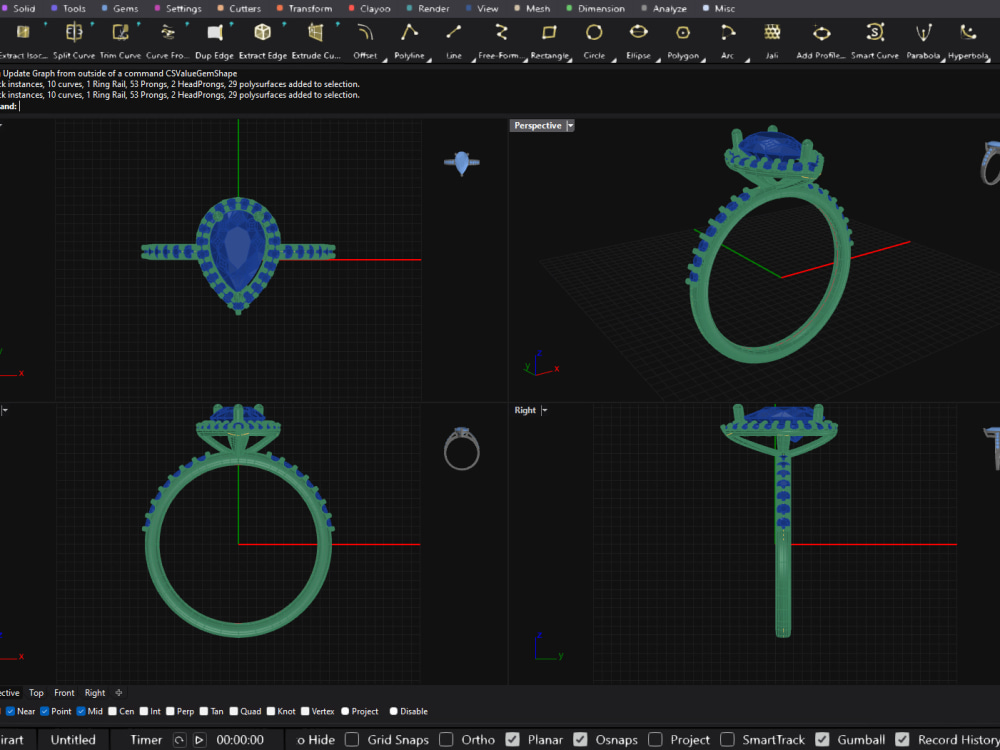Select the Dup Edge tool
The height and width of the screenshot is (750, 1000).
(x=215, y=40)
